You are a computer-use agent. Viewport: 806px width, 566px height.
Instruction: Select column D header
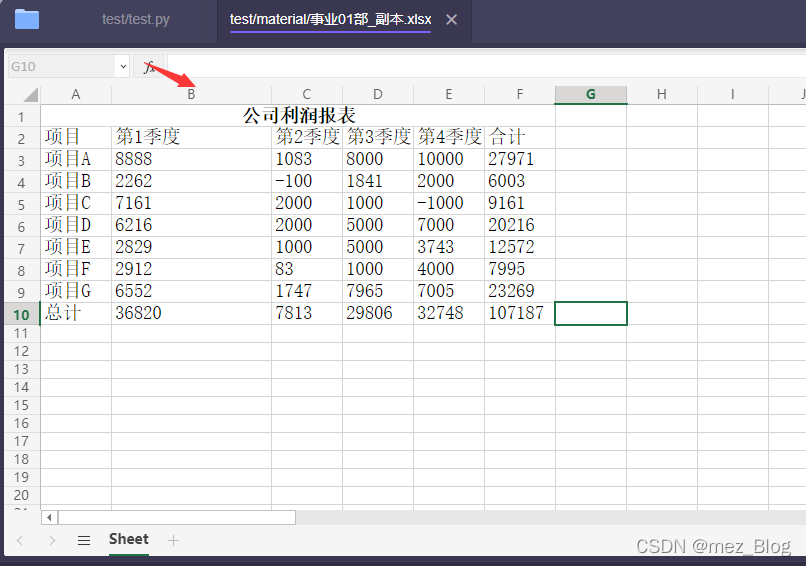point(378,95)
